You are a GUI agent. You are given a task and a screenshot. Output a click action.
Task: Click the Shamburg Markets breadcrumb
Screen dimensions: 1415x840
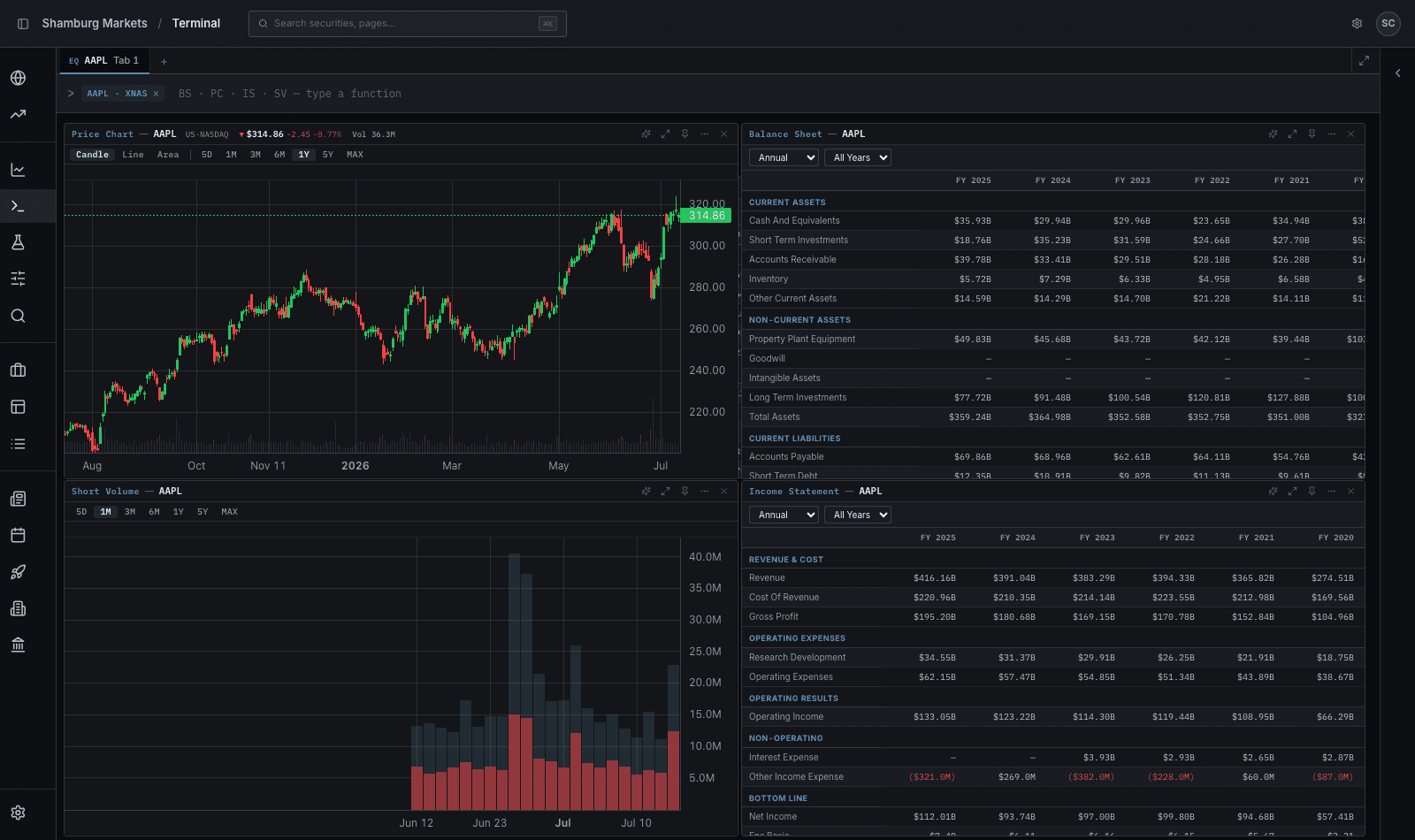point(95,24)
